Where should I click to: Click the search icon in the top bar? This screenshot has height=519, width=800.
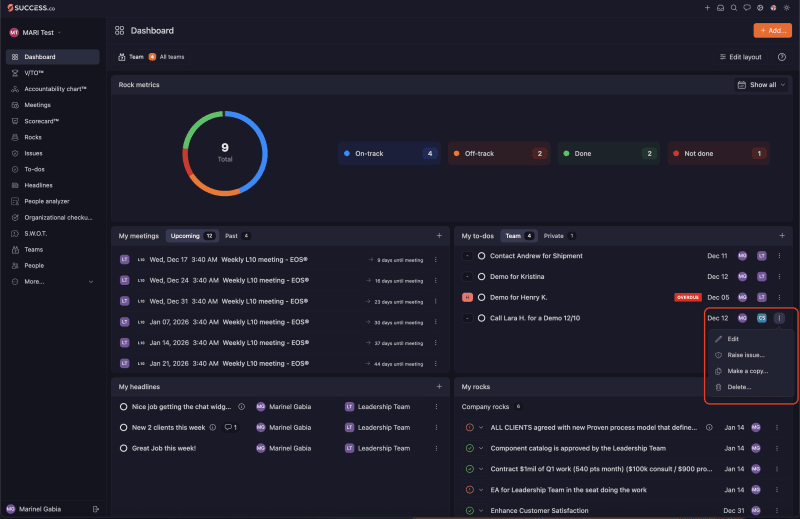[x=734, y=8]
